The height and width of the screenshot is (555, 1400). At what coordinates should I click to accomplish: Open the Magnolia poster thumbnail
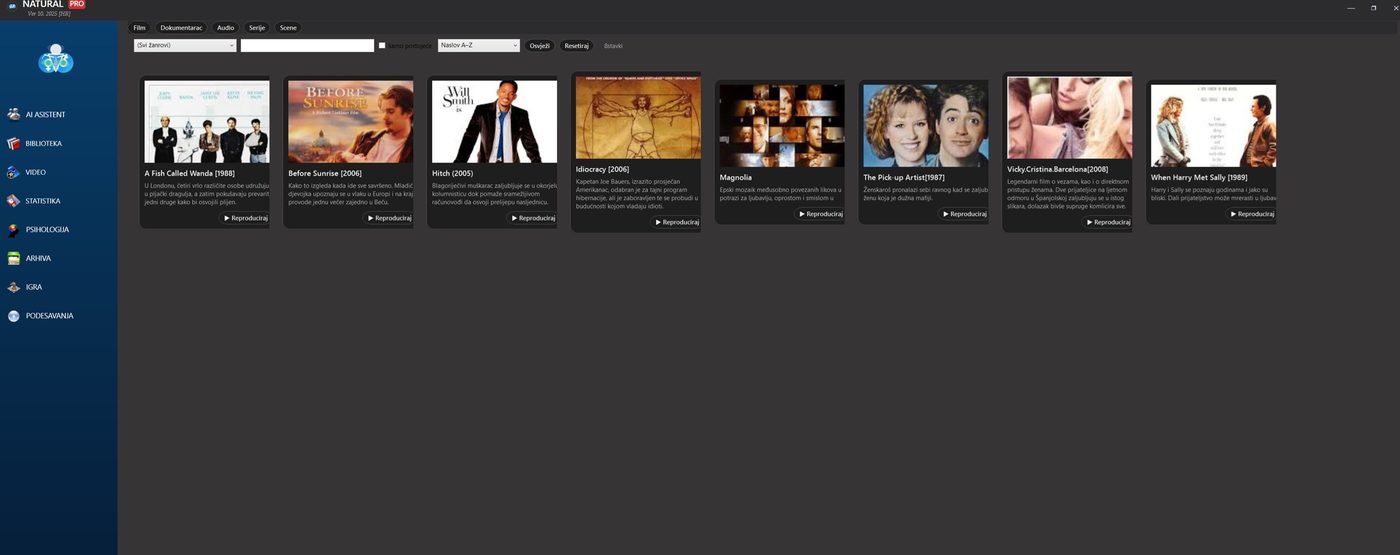click(782, 125)
